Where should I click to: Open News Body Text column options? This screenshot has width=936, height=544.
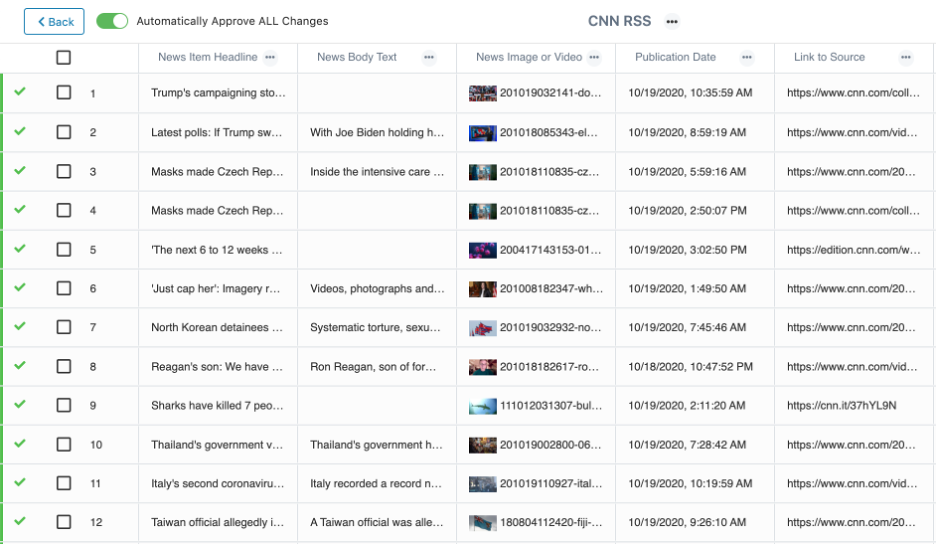click(x=429, y=57)
